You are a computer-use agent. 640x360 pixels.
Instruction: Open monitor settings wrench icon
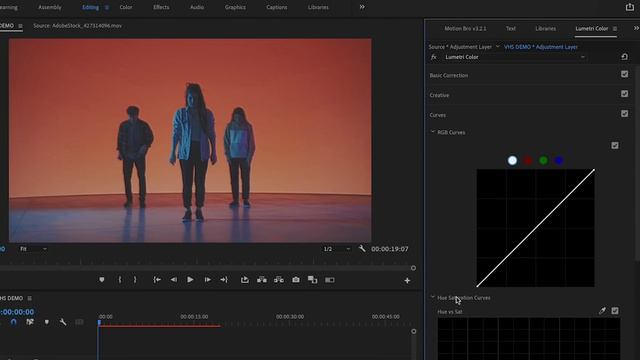pos(362,248)
